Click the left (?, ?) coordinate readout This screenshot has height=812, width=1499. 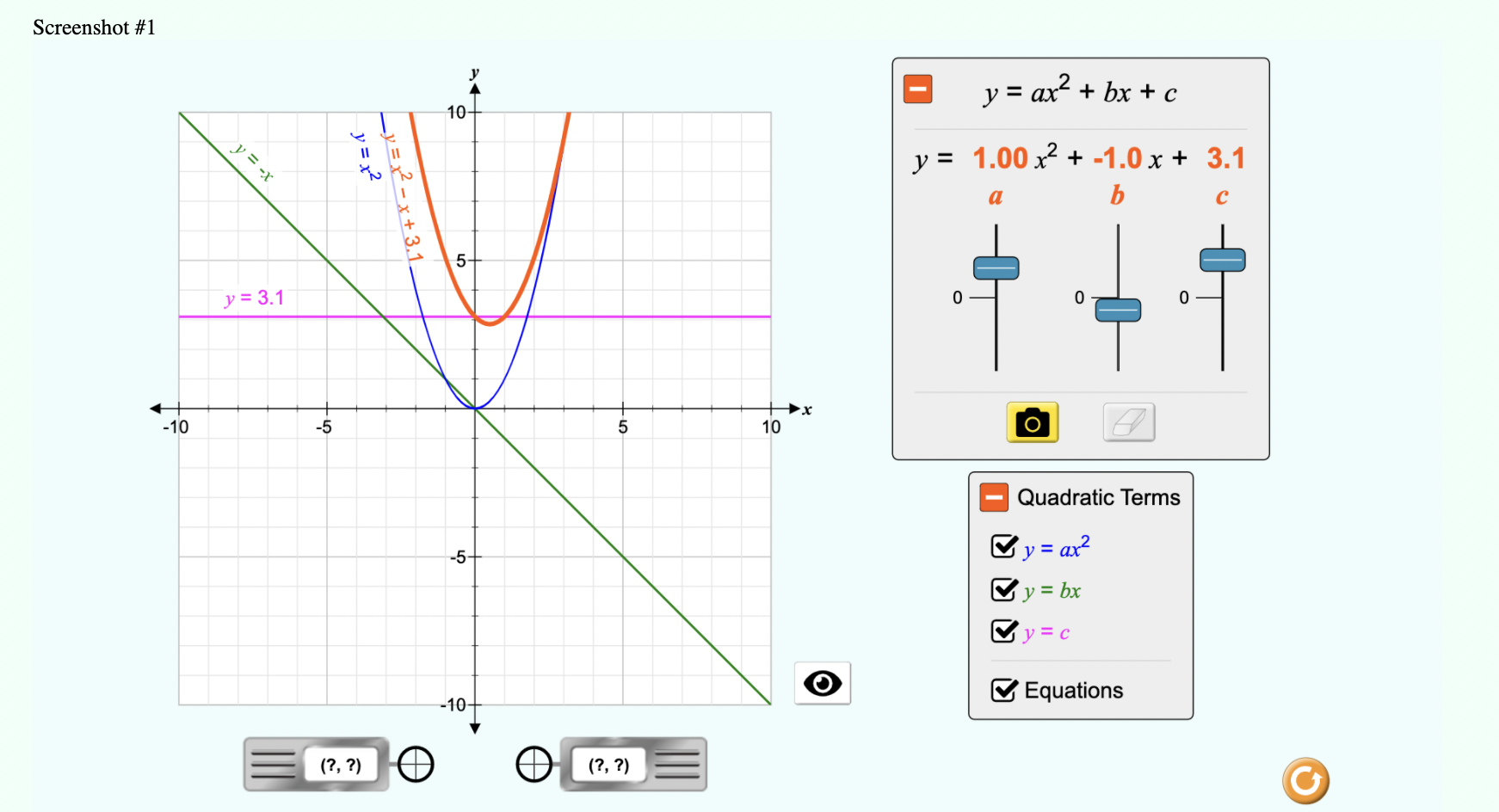341,765
